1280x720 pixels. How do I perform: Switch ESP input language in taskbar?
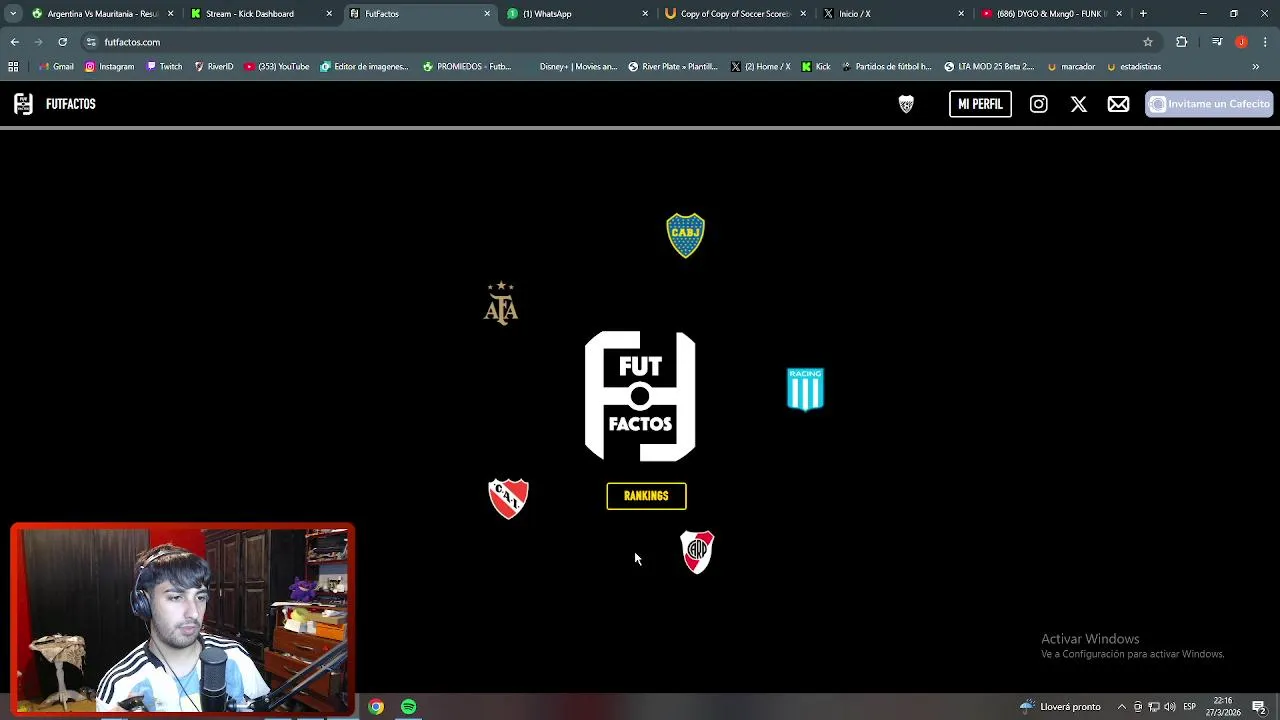(1190, 707)
